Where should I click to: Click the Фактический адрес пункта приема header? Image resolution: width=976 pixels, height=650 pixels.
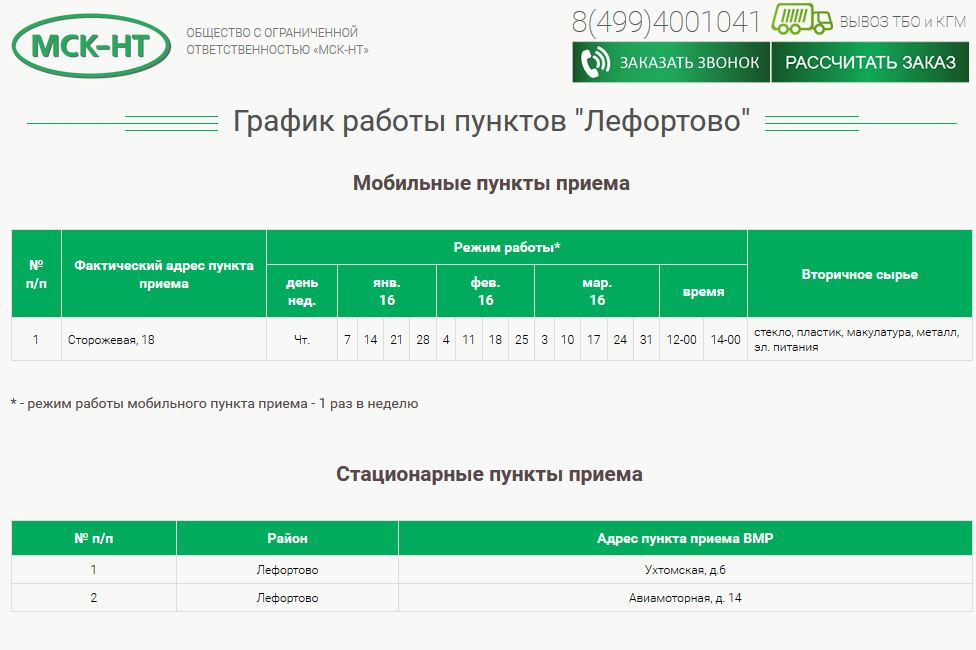point(164,274)
